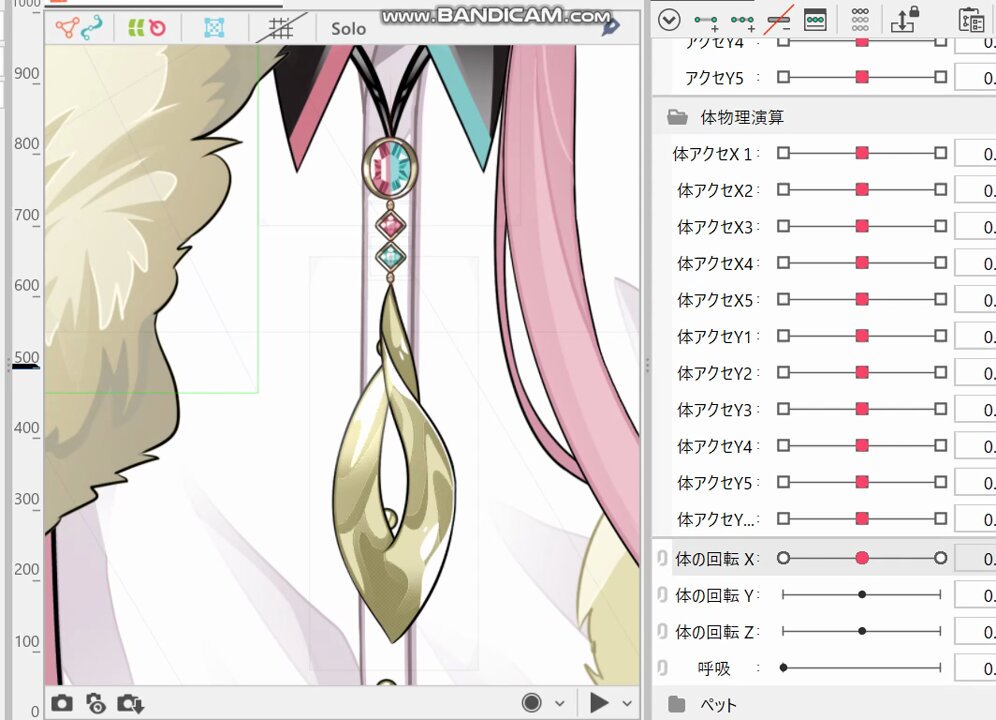Image resolution: width=996 pixels, height=720 pixels.
Task: Click the 体の回転 X value field
Action: tap(976, 559)
